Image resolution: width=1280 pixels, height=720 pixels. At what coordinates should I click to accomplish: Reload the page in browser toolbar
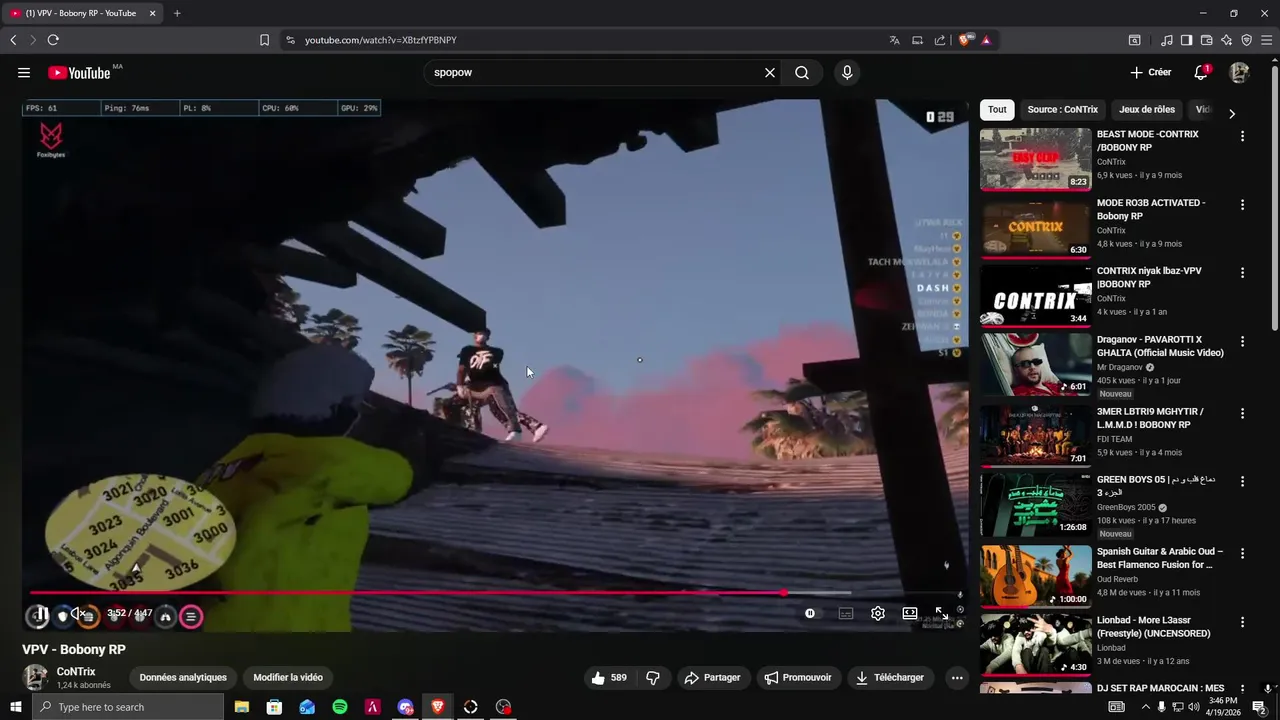pos(53,40)
